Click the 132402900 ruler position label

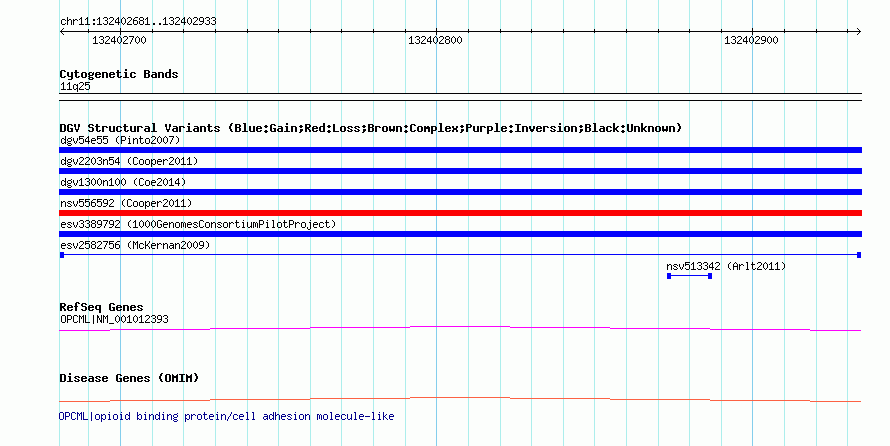[x=751, y=40]
